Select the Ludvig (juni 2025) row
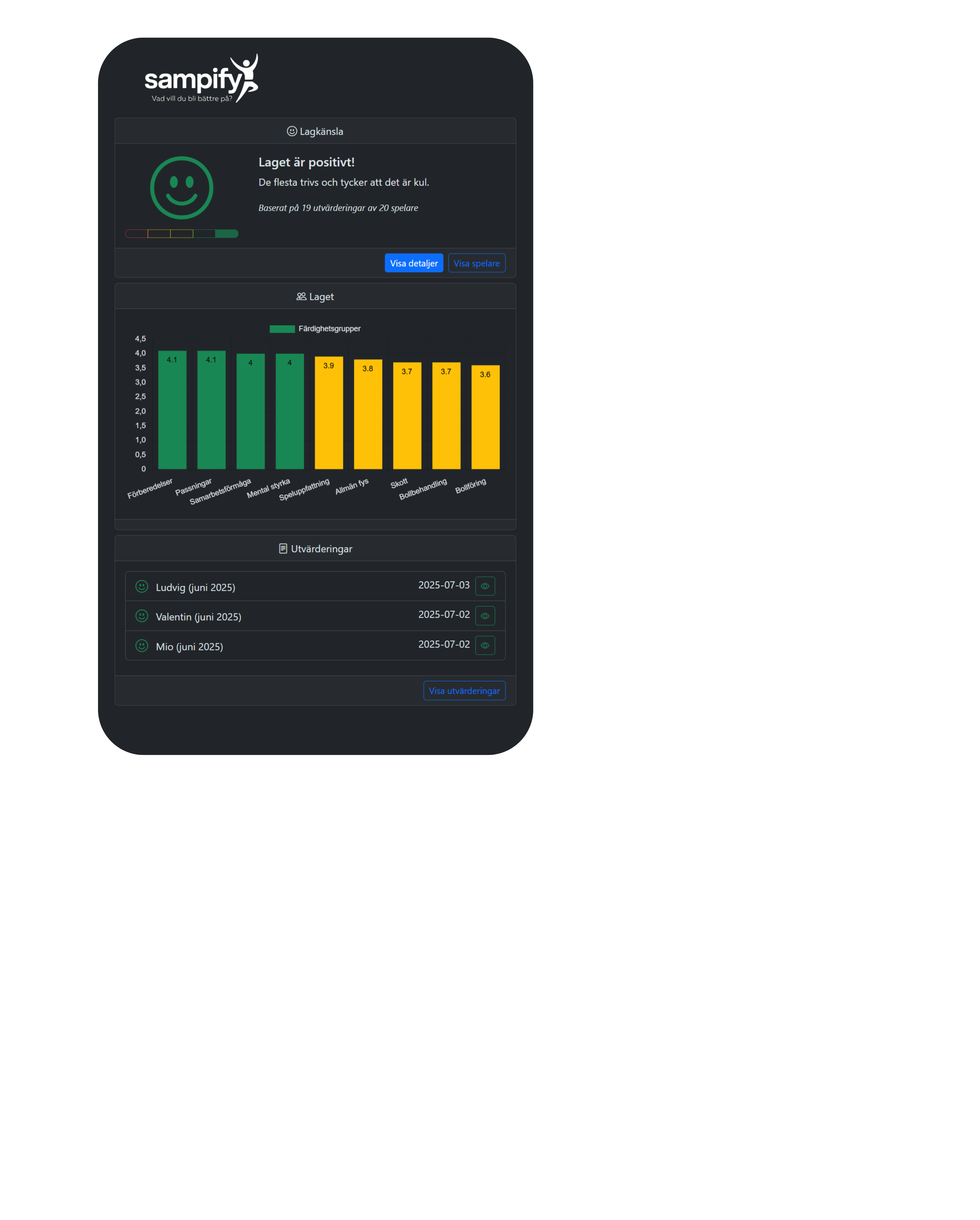 315,586
